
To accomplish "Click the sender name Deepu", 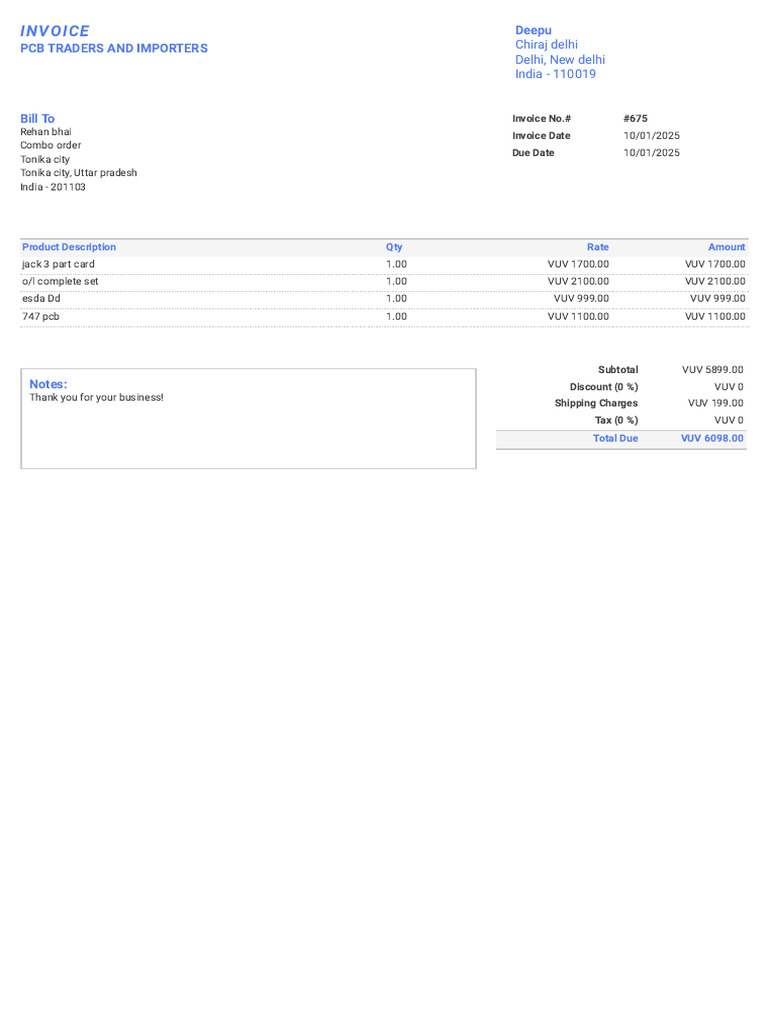I will 533,30.
